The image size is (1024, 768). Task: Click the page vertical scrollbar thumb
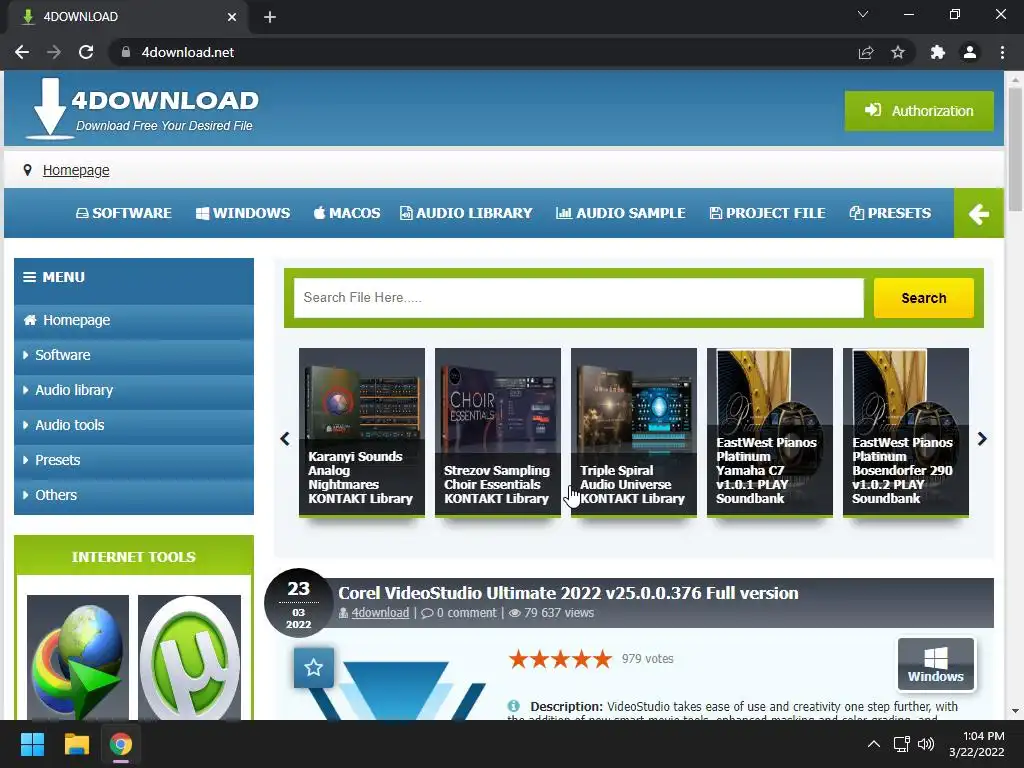[x=1015, y=149]
